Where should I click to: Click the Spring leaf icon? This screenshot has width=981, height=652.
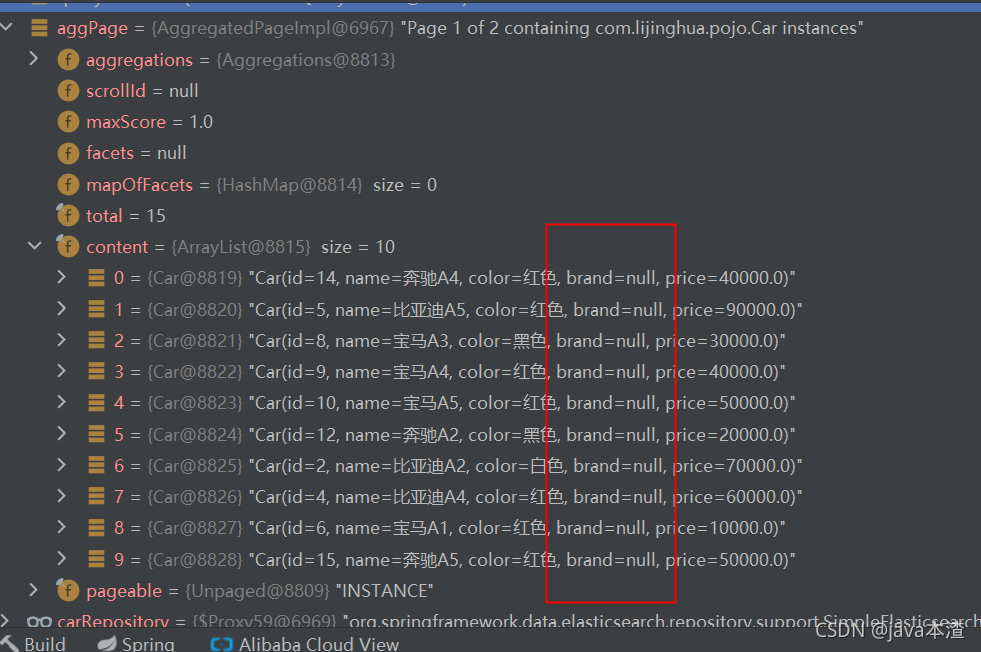point(107,643)
